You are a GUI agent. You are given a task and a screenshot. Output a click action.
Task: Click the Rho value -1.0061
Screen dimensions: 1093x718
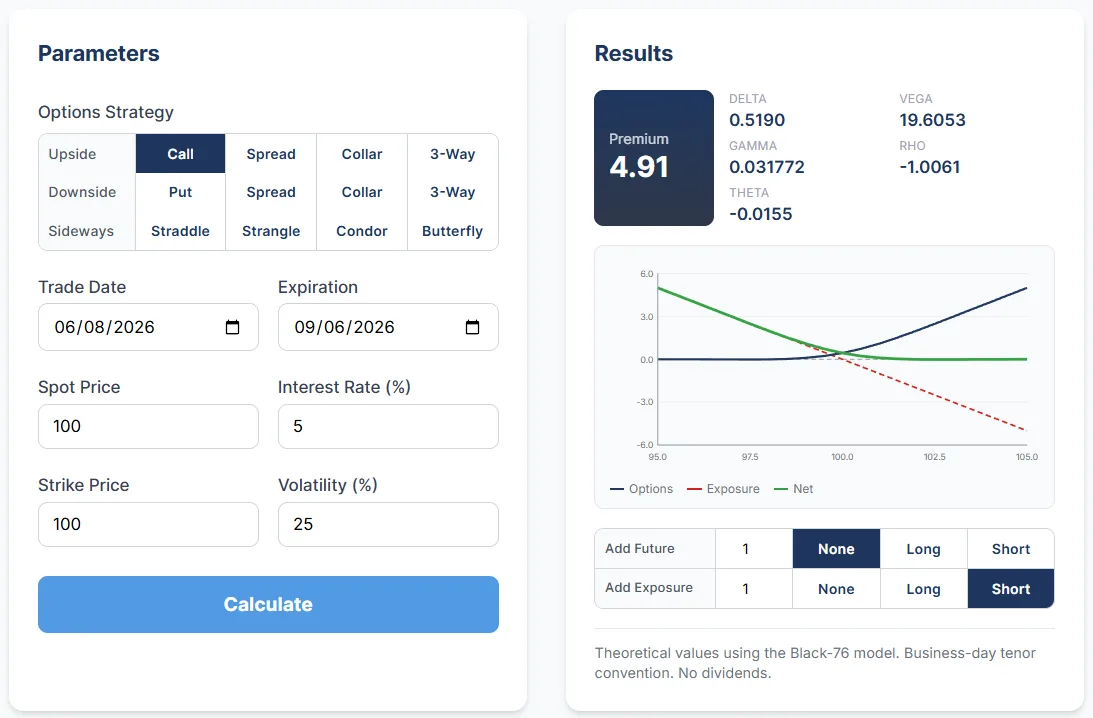[x=929, y=167]
